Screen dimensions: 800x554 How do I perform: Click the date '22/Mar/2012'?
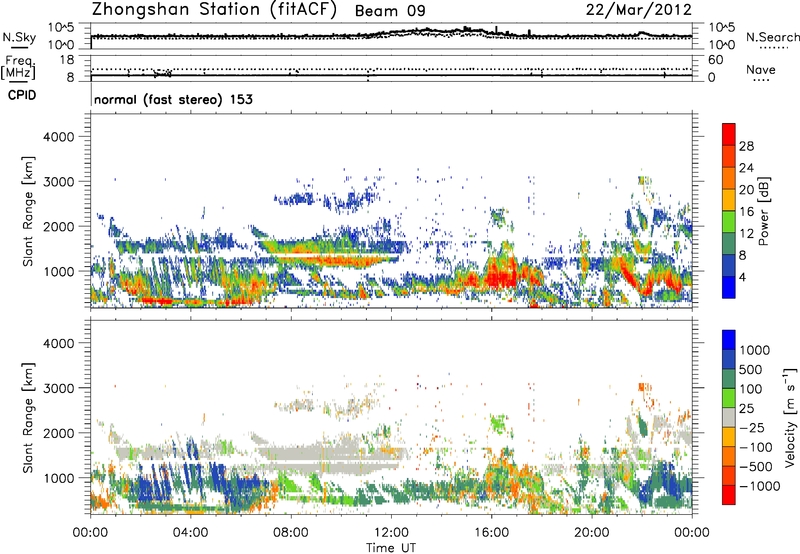pyautogui.click(x=638, y=10)
